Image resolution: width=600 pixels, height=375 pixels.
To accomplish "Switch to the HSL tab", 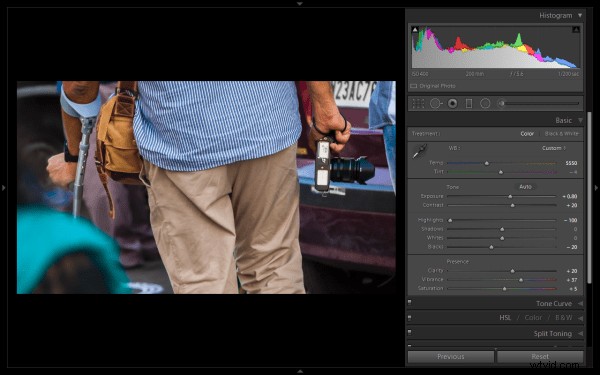I will (505, 318).
